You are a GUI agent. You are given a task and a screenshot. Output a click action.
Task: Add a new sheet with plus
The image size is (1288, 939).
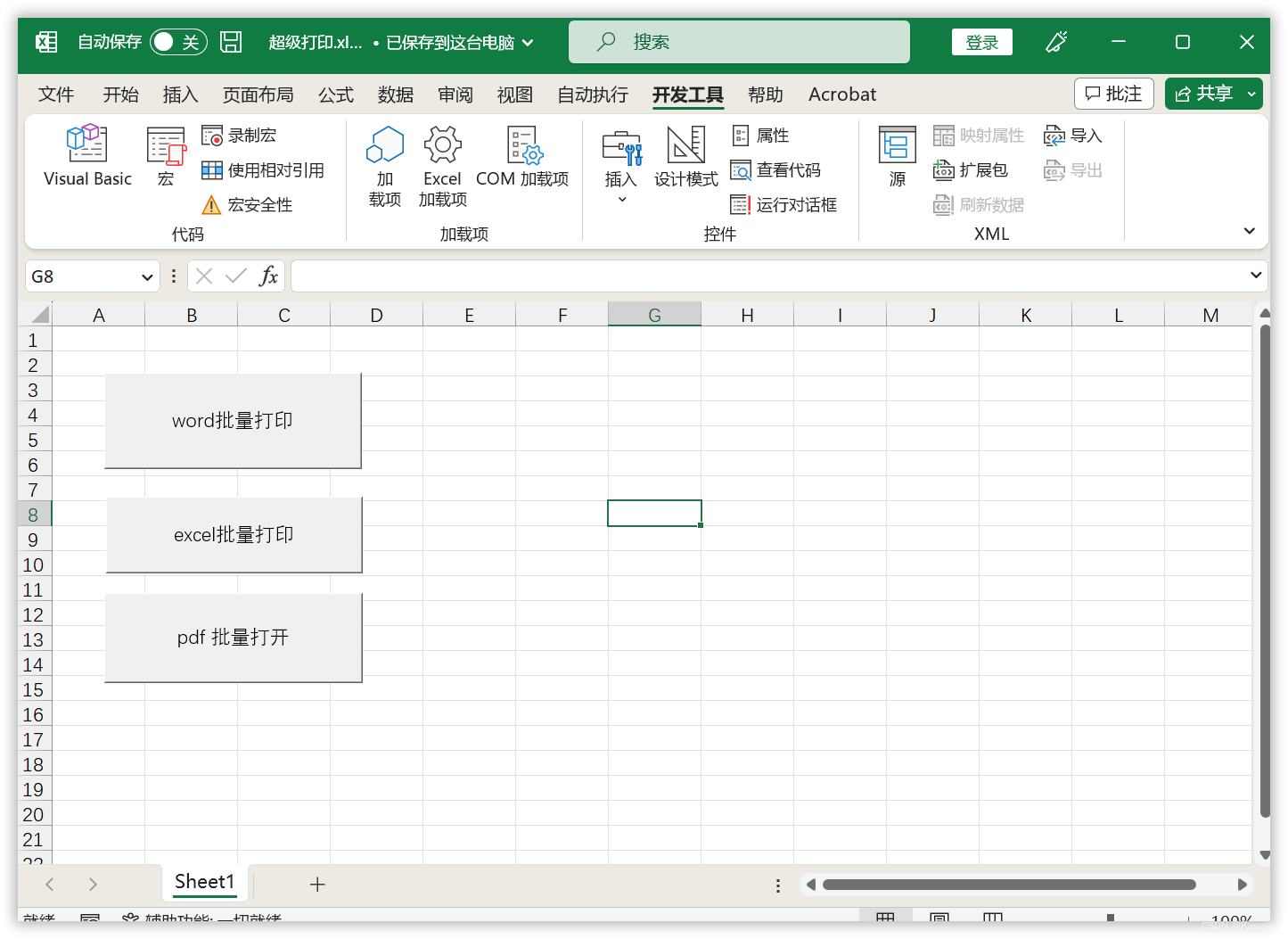click(317, 885)
